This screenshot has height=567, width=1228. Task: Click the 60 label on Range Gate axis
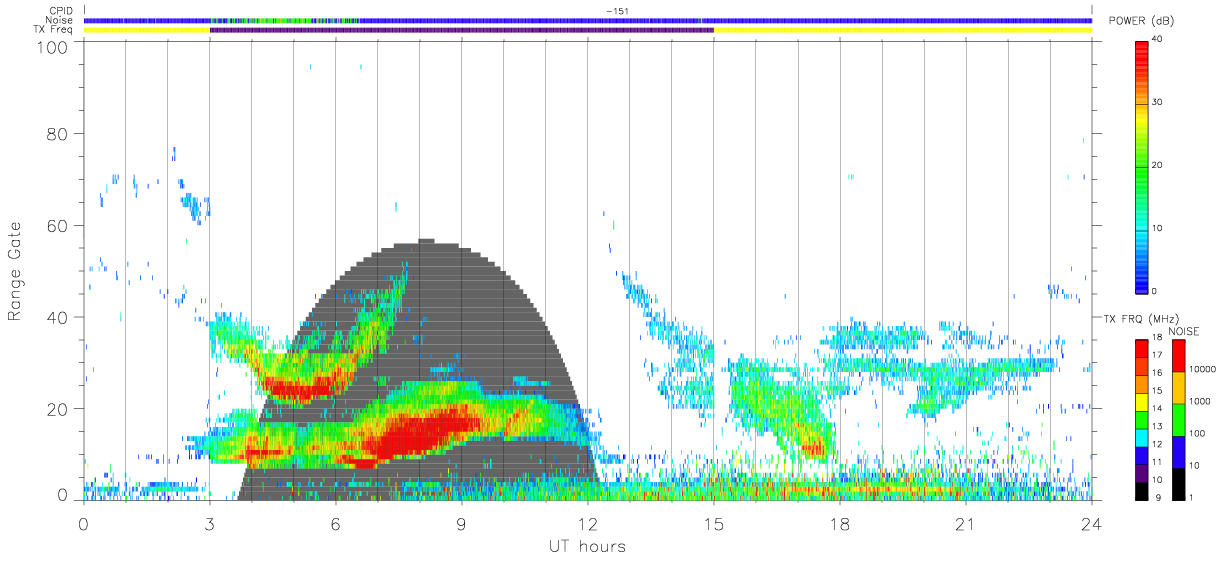tap(58, 226)
